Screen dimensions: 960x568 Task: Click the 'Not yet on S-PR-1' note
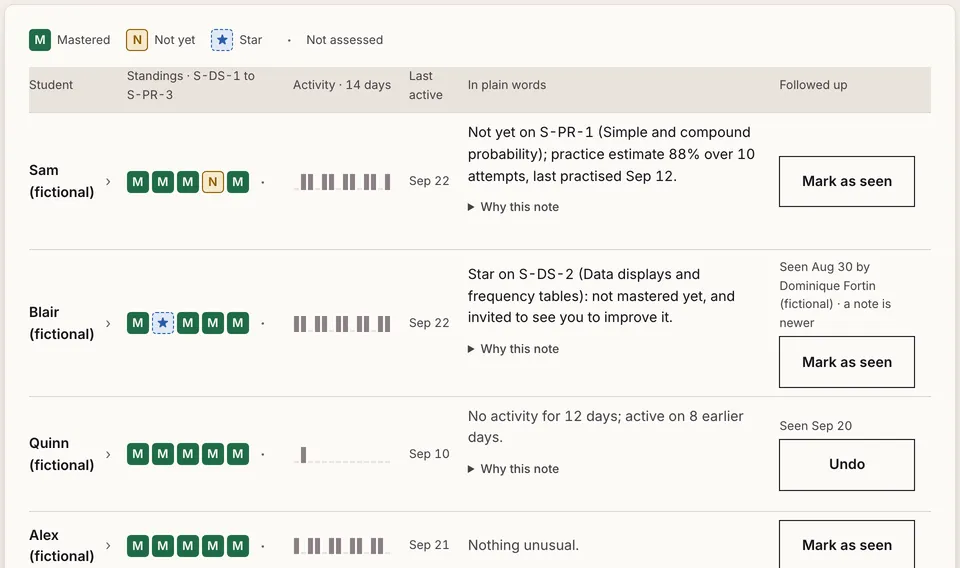[x=611, y=154]
